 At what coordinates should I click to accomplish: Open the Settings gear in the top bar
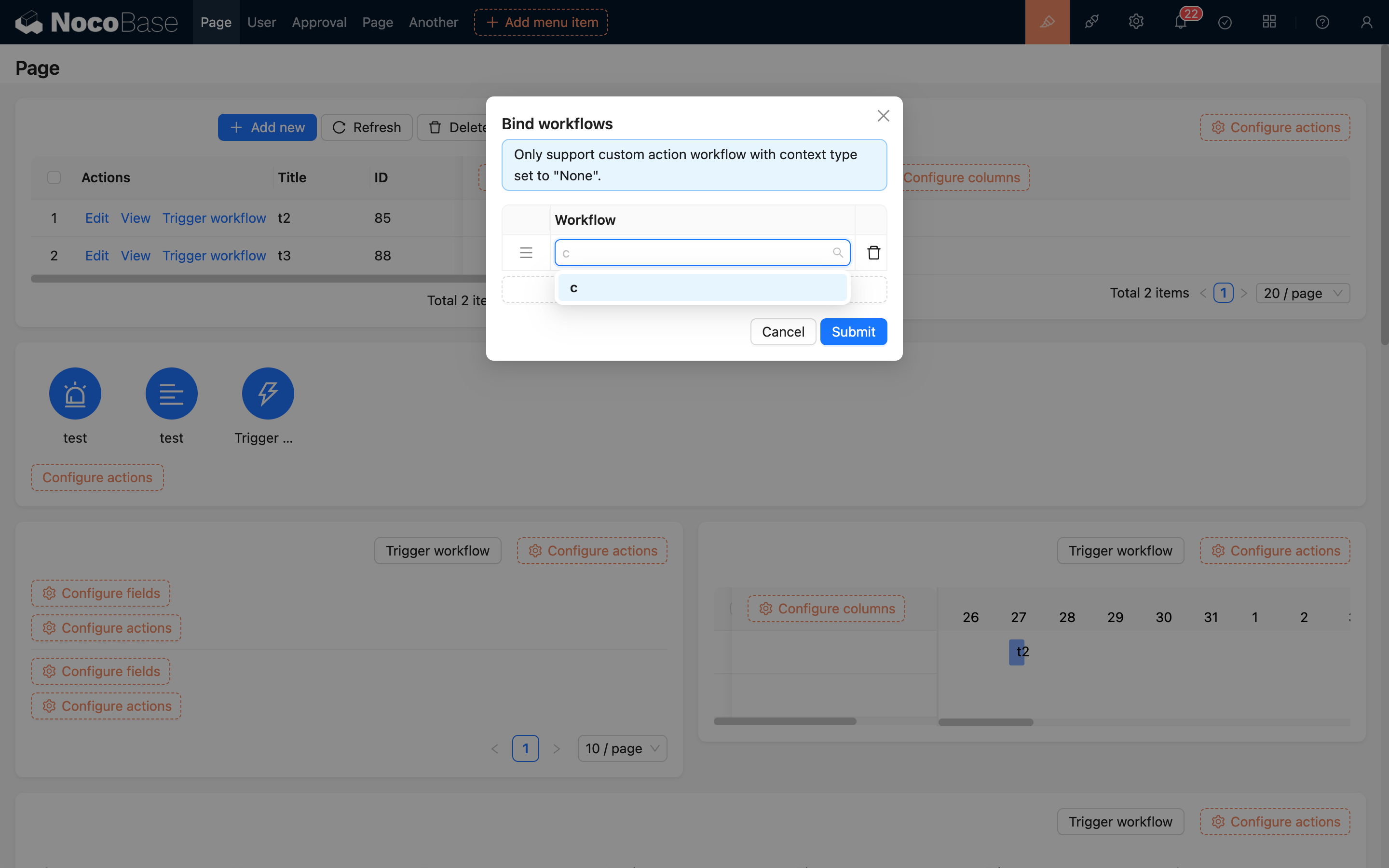1136,22
